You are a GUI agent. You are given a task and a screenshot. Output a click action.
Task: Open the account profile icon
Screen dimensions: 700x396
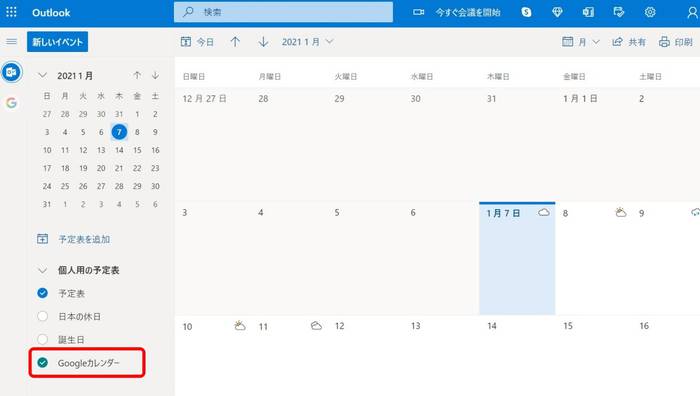click(692, 13)
